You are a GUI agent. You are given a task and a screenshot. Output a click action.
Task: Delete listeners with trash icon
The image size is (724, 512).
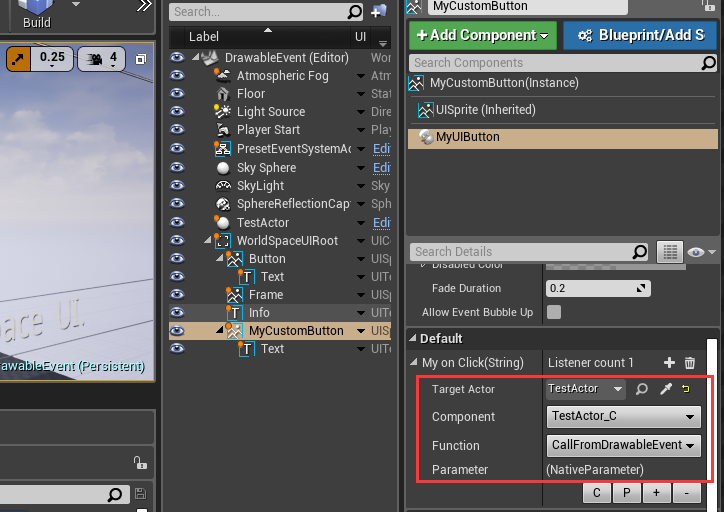690,363
